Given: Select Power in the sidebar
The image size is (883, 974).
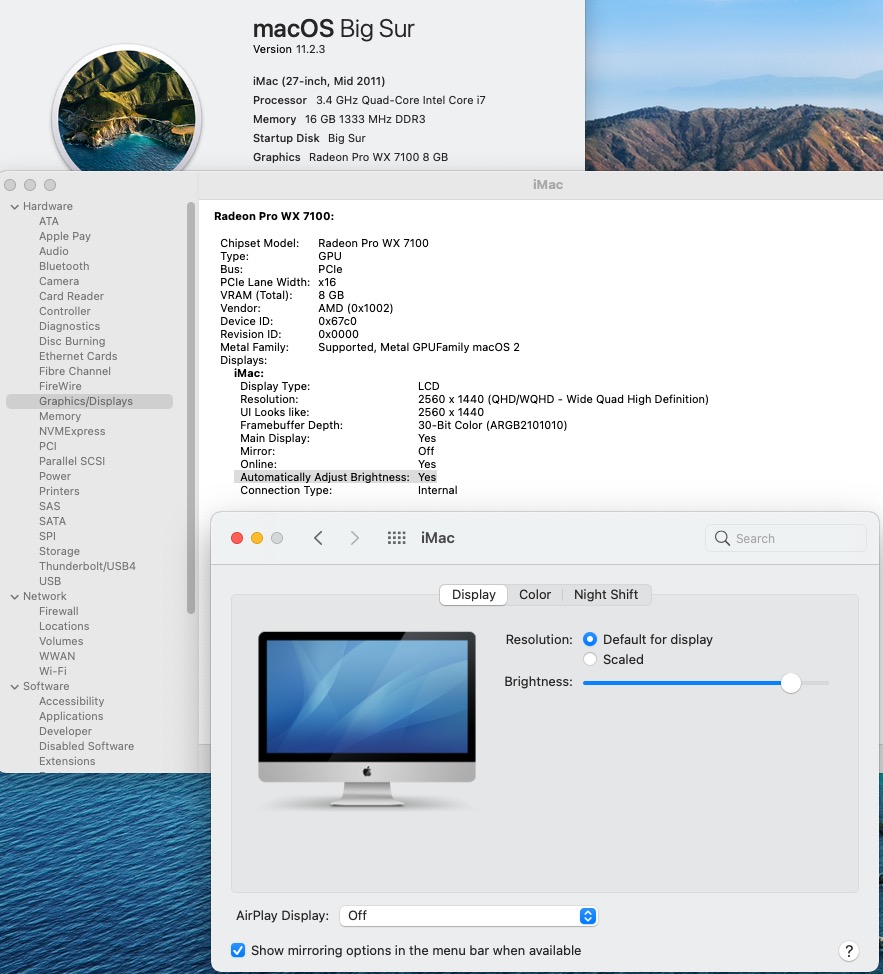Looking at the screenshot, I should pos(55,476).
